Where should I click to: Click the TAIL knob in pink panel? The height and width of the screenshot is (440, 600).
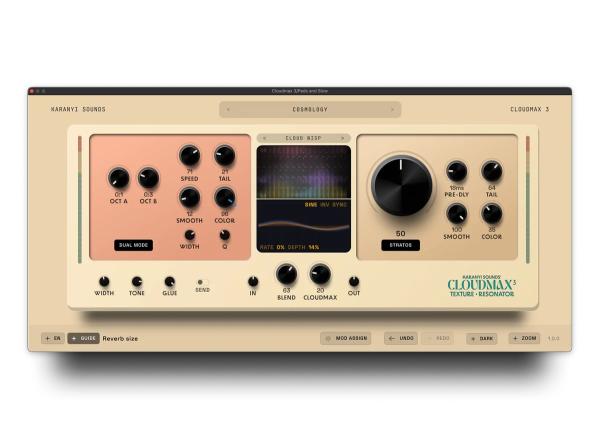225,155
